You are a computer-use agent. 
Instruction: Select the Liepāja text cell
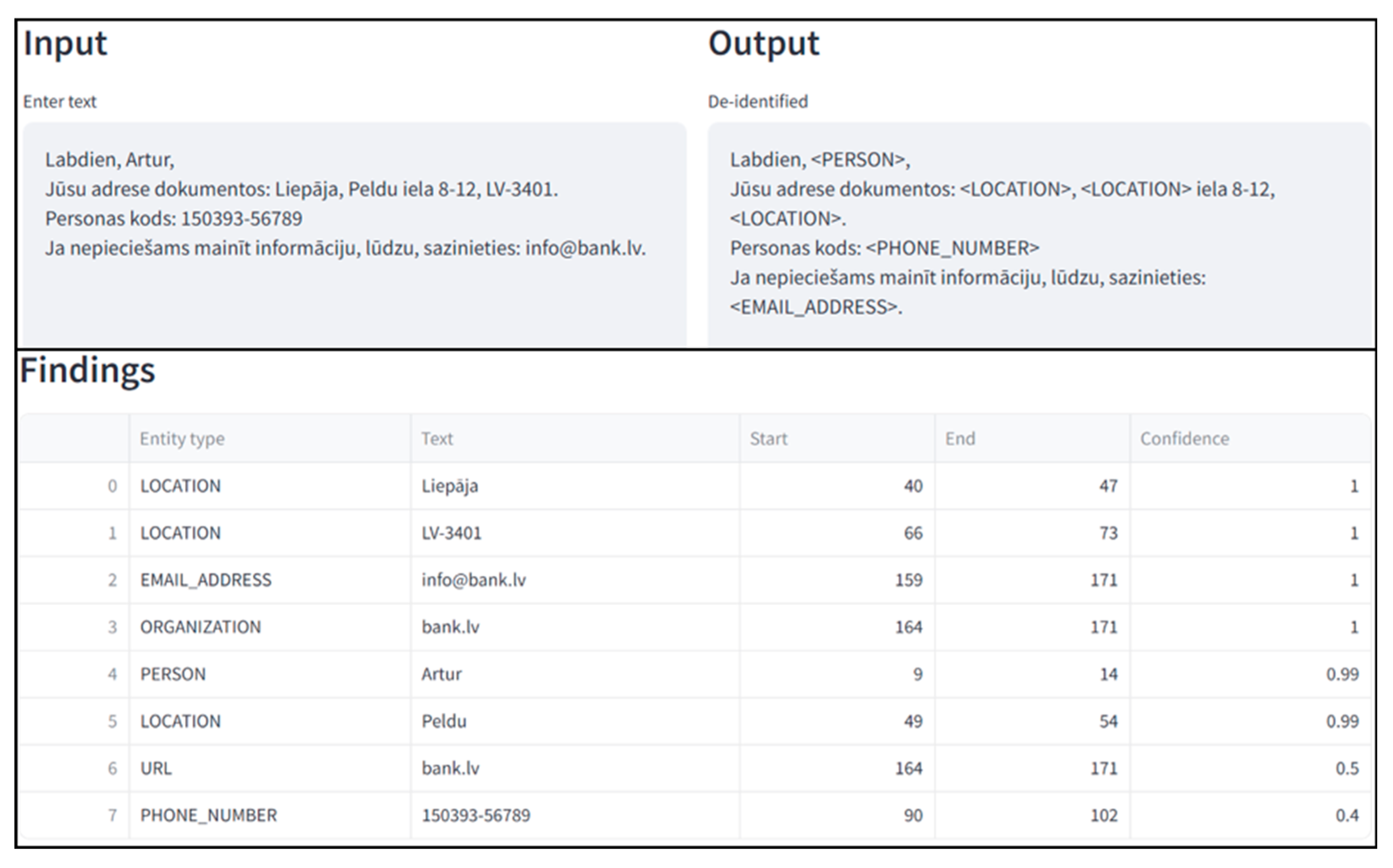tap(575, 486)
